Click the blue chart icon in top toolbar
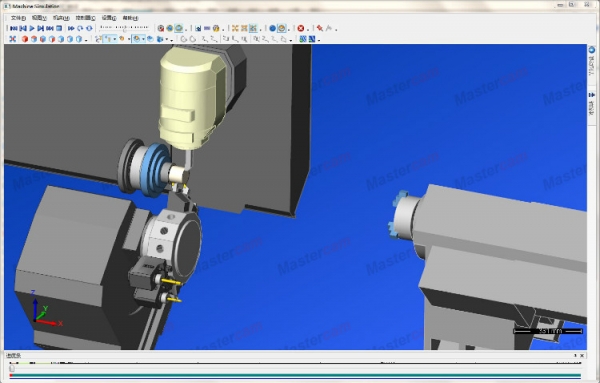The width and height of the screenshot is (600, 383). click(x=198, y=28)
